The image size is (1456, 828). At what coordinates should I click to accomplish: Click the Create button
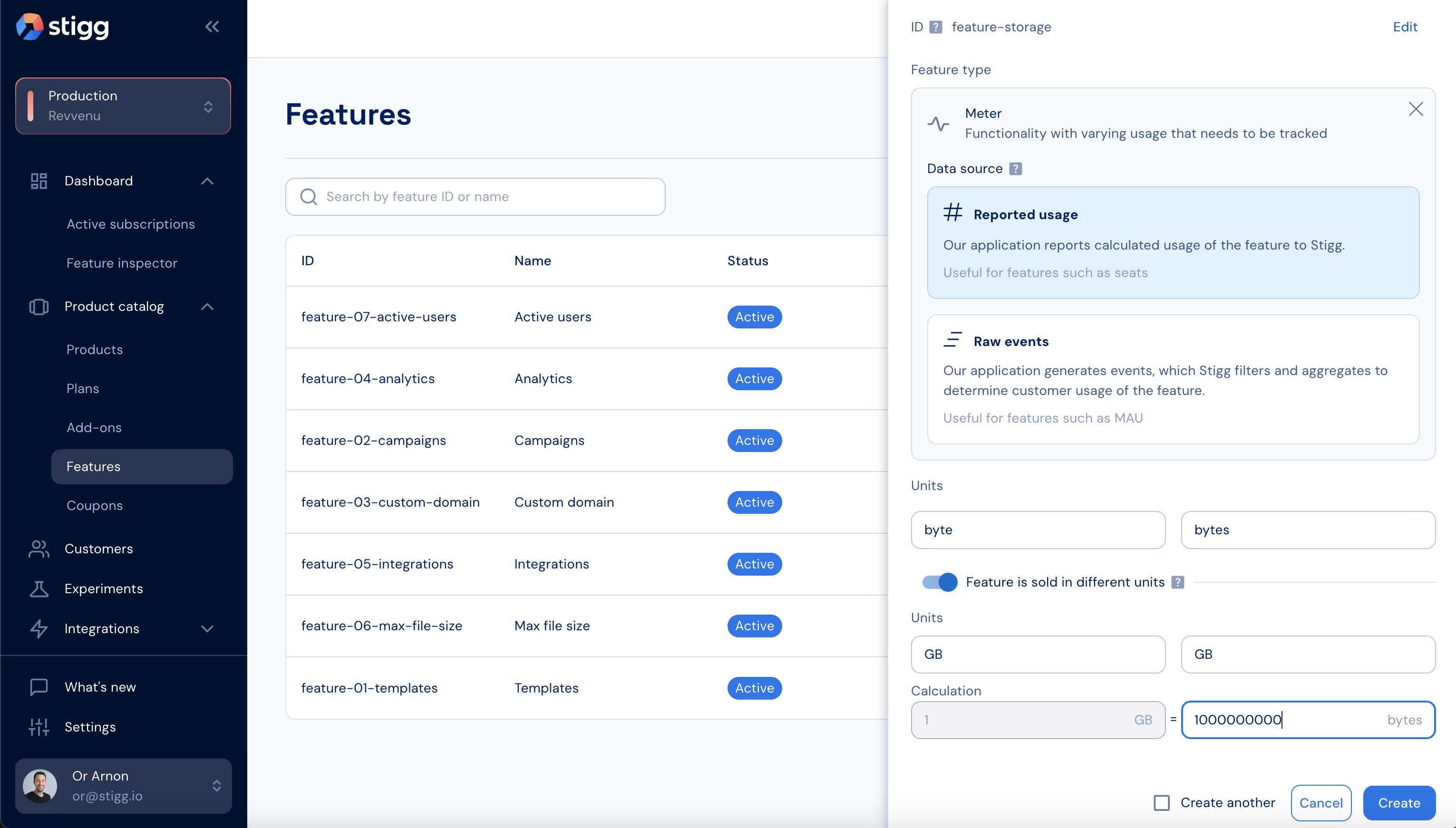pyautogui.click(x=1398, y=803)
